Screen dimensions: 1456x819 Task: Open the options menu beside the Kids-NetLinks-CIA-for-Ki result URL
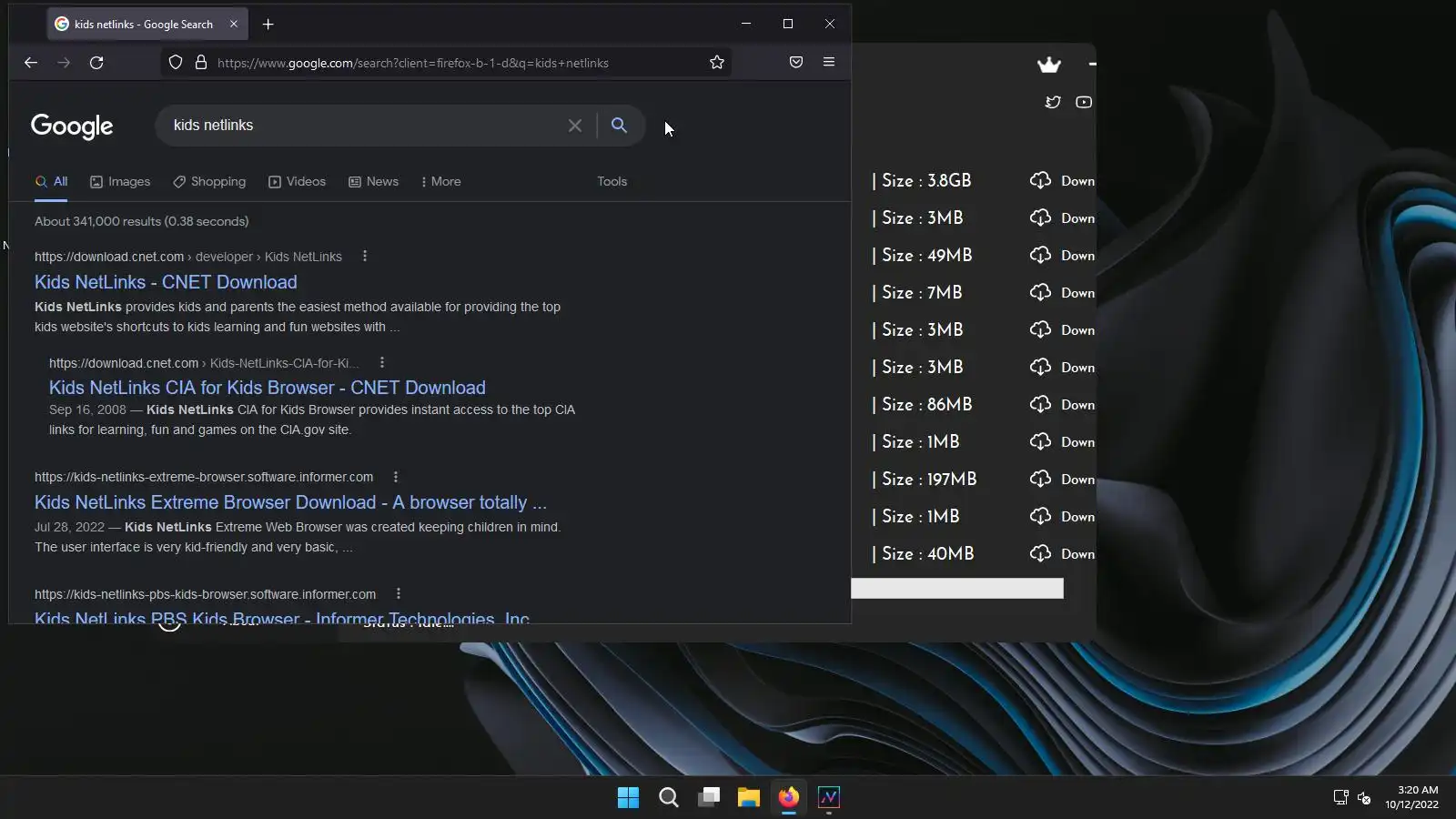[382, 362]
